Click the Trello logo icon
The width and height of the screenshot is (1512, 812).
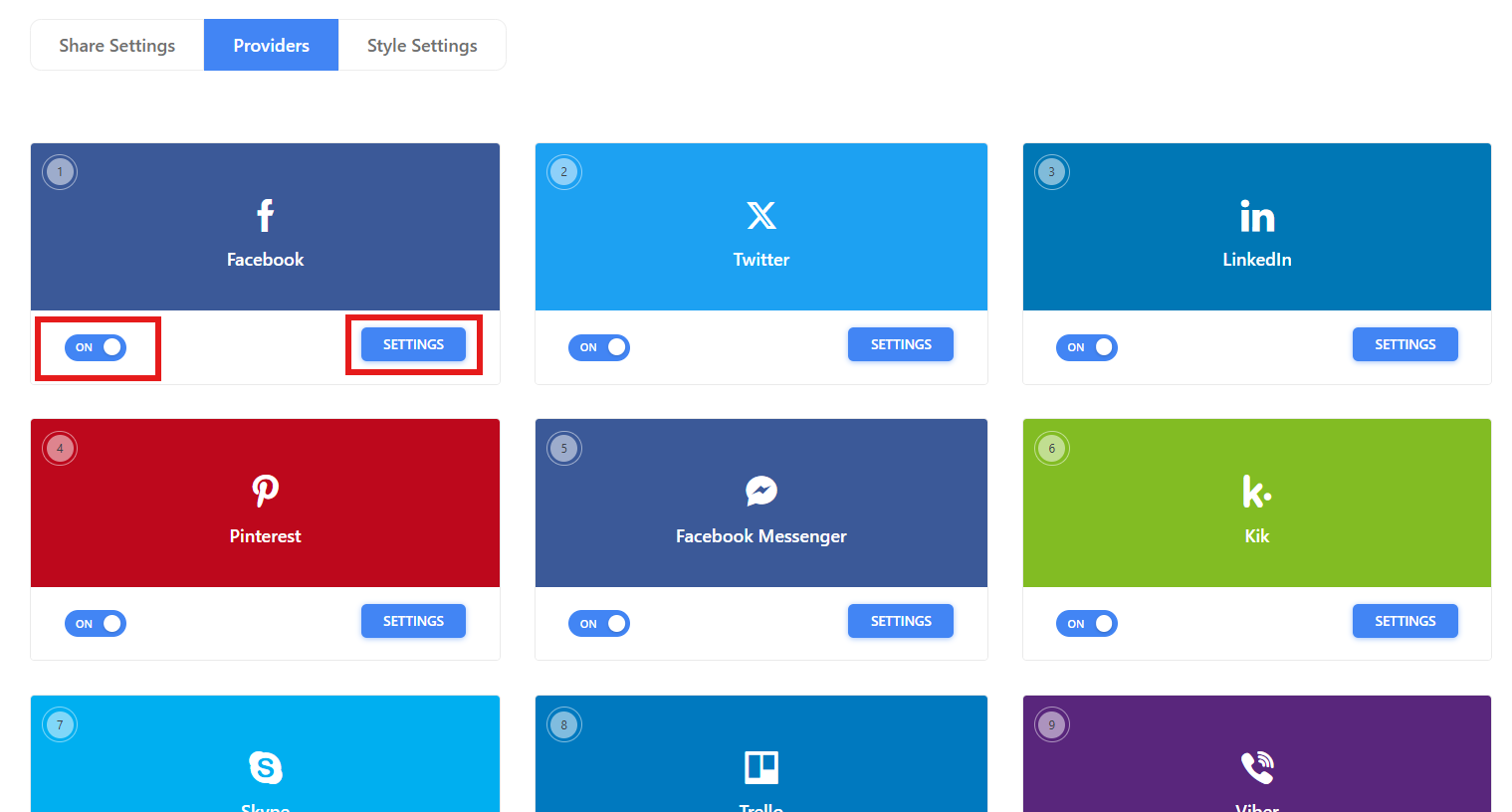pos(761,767)
